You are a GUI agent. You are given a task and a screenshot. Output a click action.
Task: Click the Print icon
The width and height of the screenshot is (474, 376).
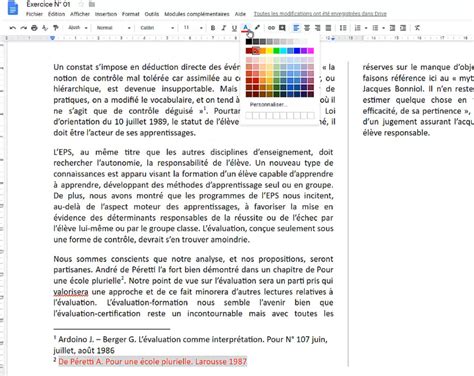point(34,28)
